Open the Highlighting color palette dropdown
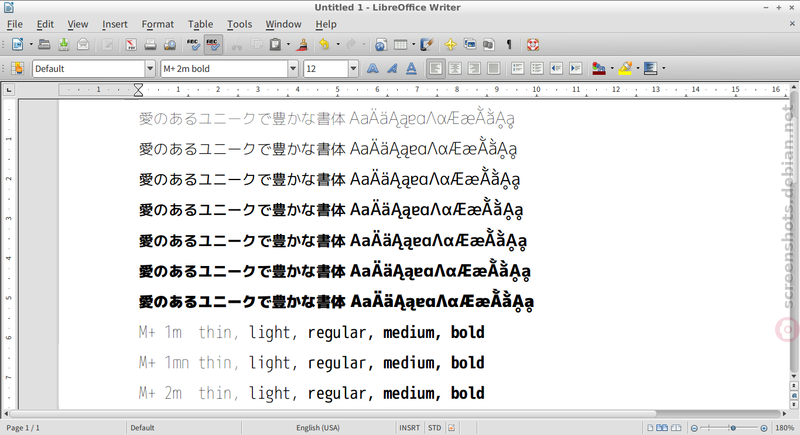Image resolution: width=800 pixels, height=435 pixels. (638, 68)
